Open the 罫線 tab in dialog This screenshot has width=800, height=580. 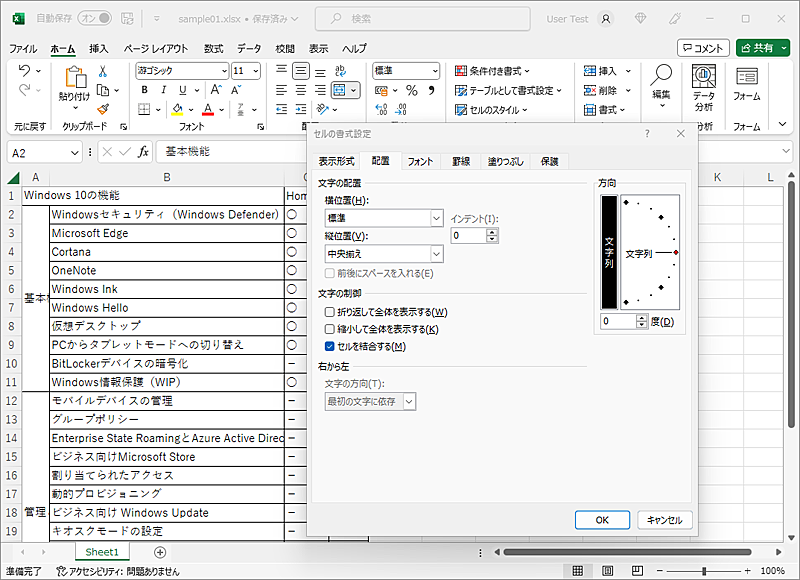pyautogui.click(x=460, y=161)
